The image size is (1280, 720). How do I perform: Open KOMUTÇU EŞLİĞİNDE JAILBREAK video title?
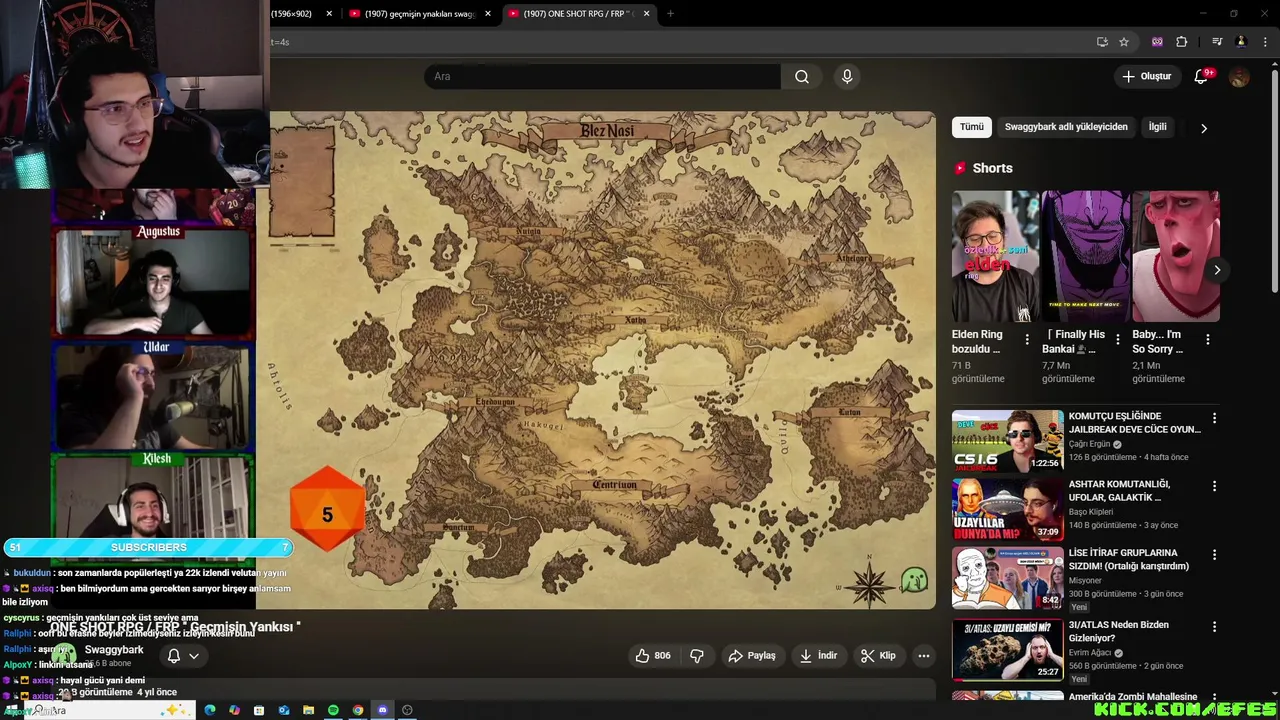(x=1134, y=422)
